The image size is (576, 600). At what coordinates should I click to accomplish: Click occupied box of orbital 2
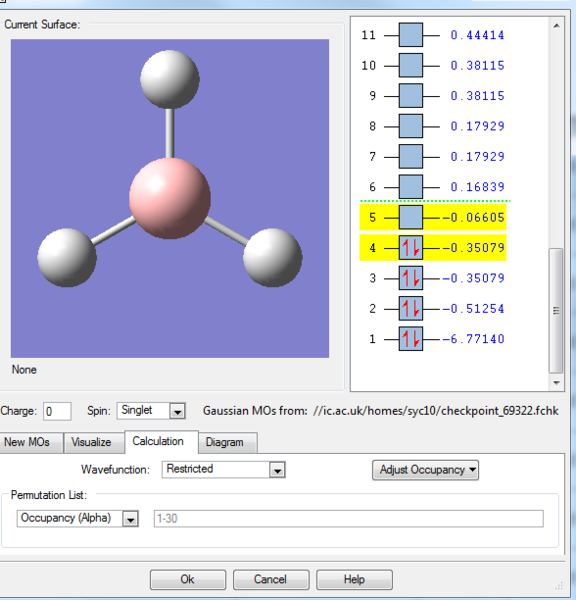coord(411,308)
